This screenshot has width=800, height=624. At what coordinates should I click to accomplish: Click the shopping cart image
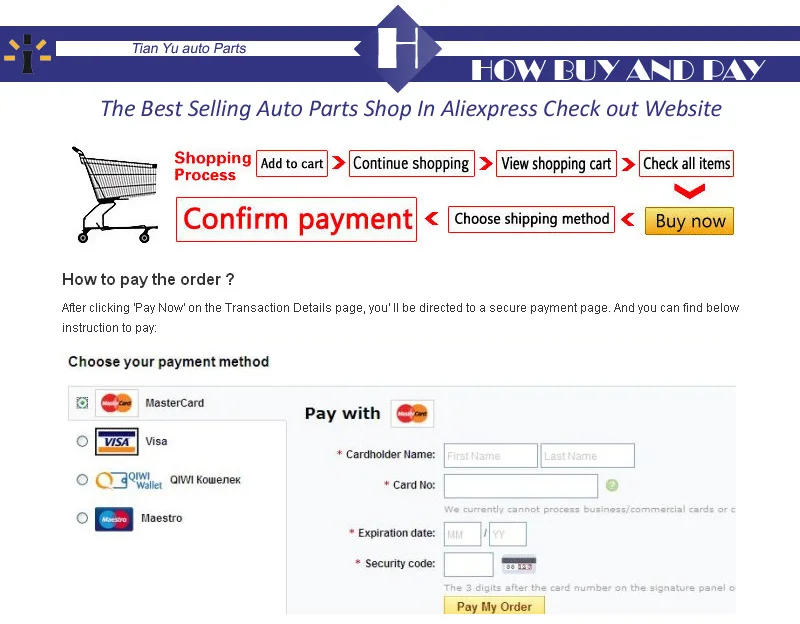tap(115, 195)
